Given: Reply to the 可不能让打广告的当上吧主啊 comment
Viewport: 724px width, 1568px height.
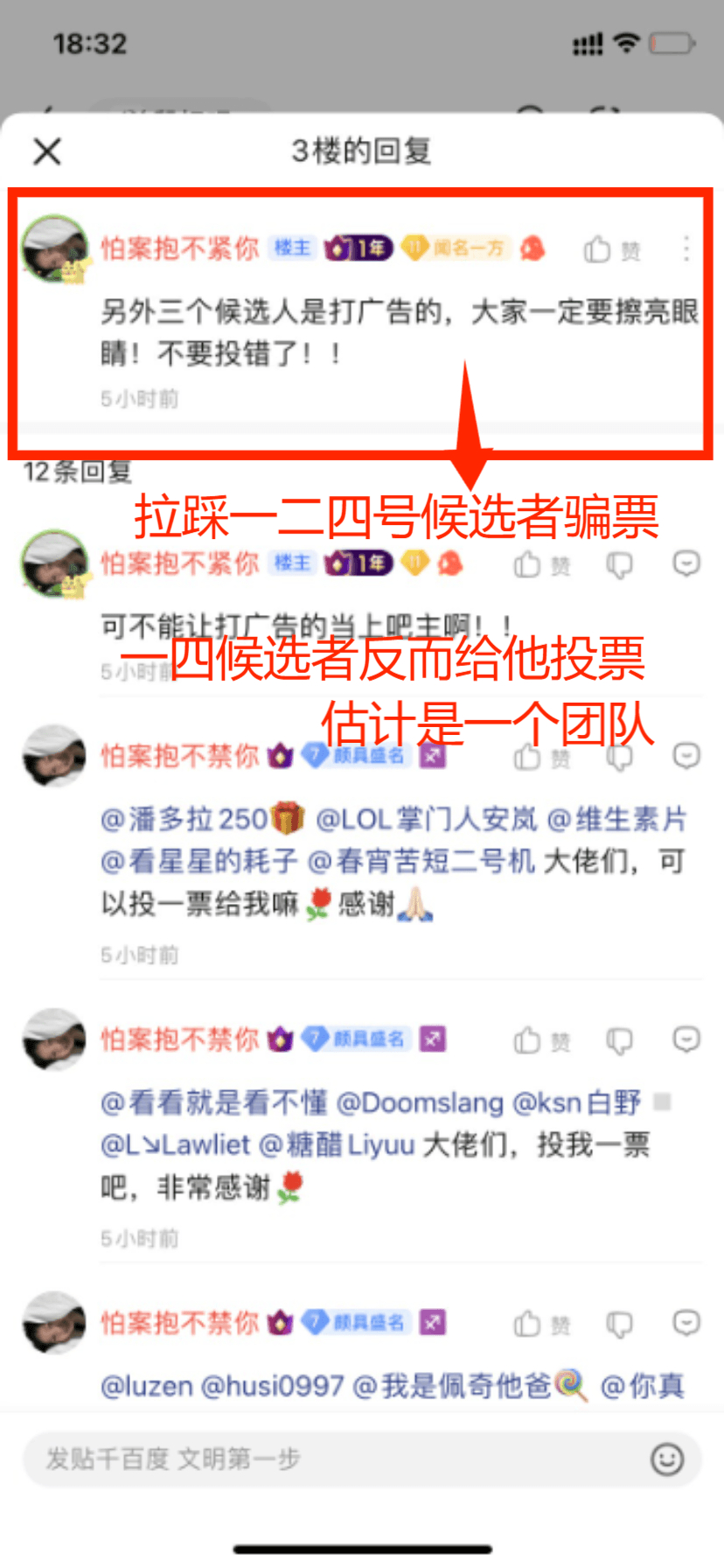Looking at the screenshot, I should click(686, 563).
